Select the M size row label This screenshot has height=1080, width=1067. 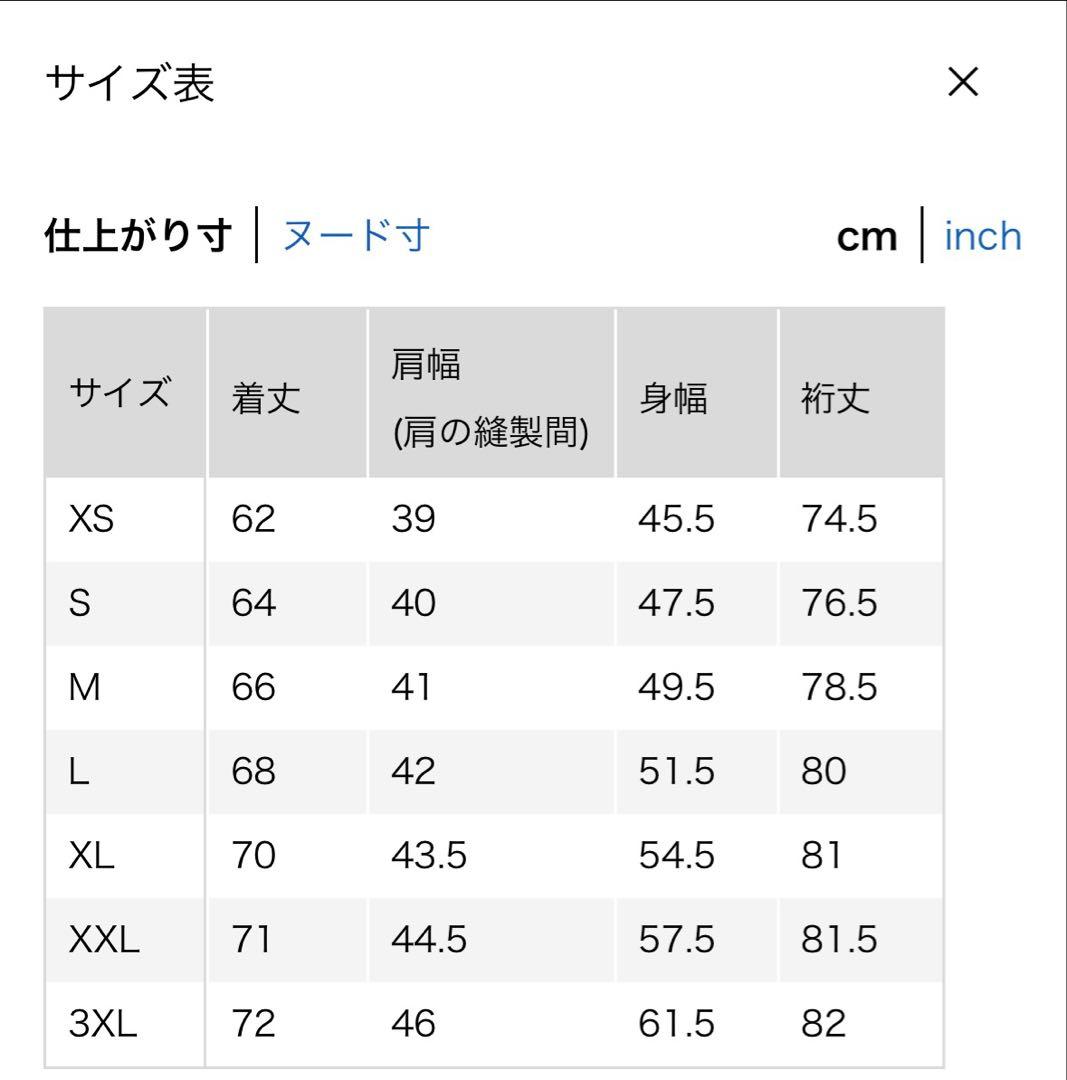tap(85, 687)
